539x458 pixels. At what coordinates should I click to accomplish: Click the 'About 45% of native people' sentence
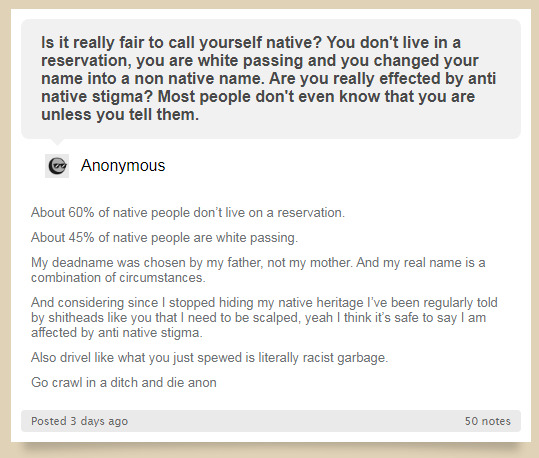[x=164, y=238]
